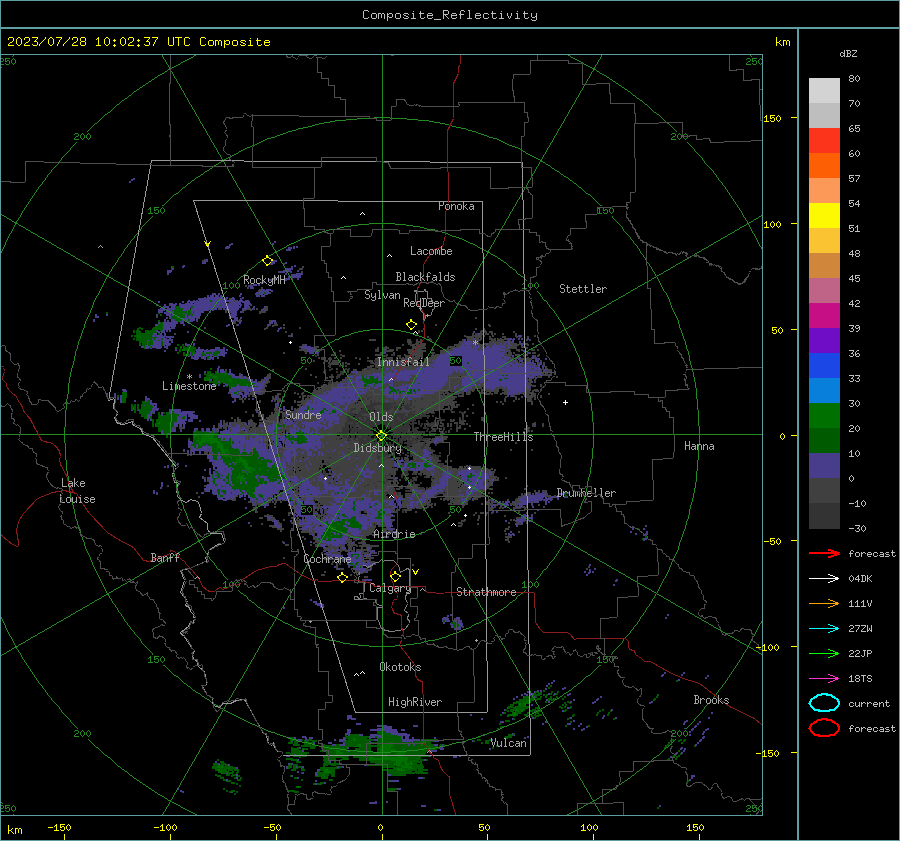Pick the blue 33-36 dBZ color swatch
This screenshot has height=841, width=900.
tap(824, 365)
